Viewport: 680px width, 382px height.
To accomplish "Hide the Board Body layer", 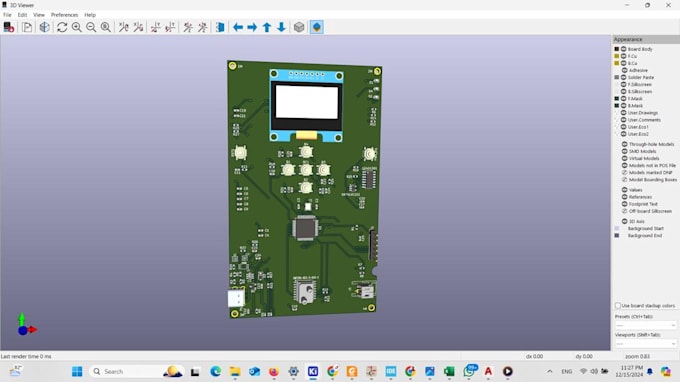I will pos(624,49).
